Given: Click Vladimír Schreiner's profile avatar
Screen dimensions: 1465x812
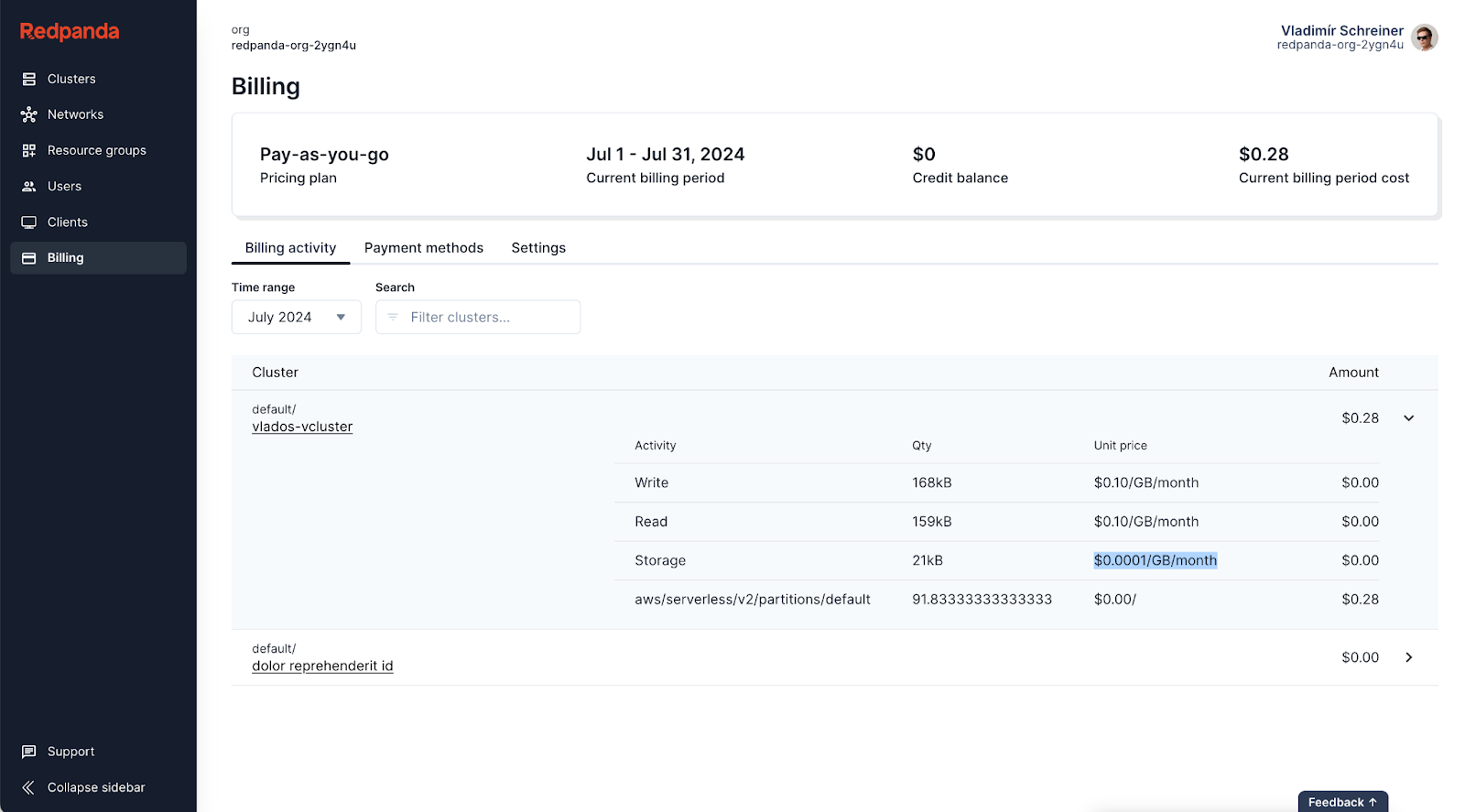Looking at the screenshot, I should click(1424, 38).
